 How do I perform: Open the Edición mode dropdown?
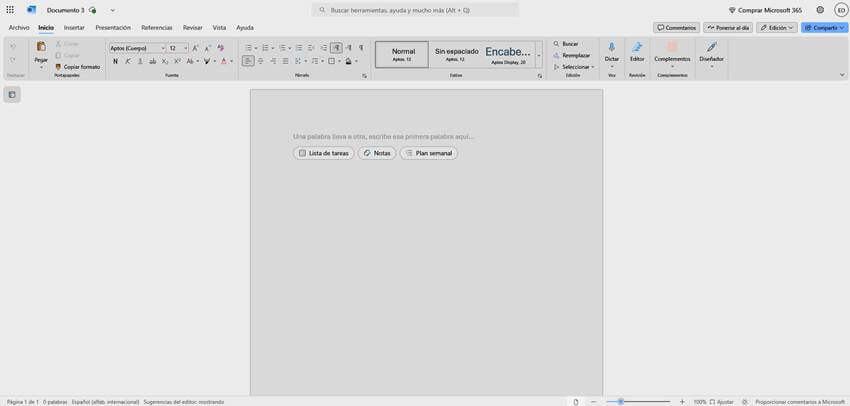pos(776,28)
